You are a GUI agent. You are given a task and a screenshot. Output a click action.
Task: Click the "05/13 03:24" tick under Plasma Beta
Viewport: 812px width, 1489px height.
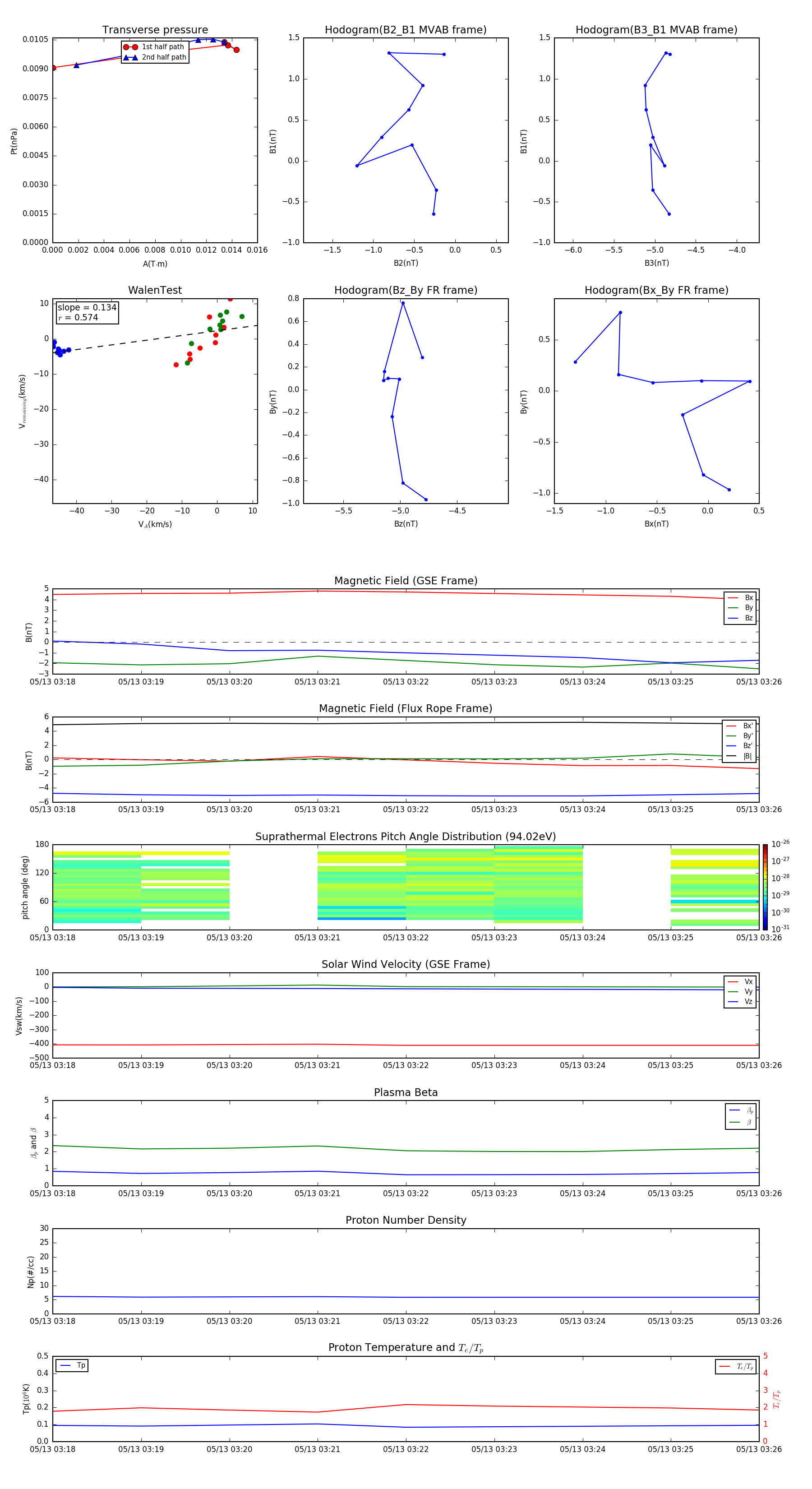582,1193
